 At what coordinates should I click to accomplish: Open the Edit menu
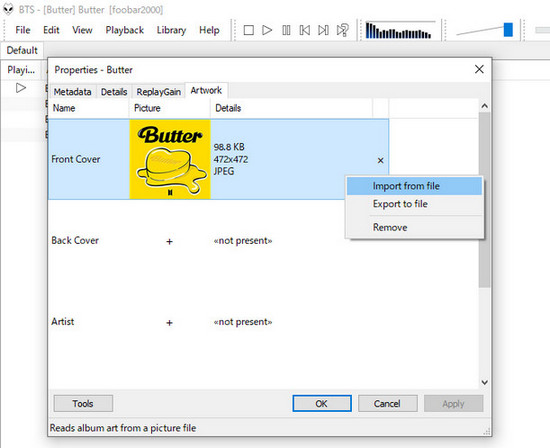(x=51, y=30)
